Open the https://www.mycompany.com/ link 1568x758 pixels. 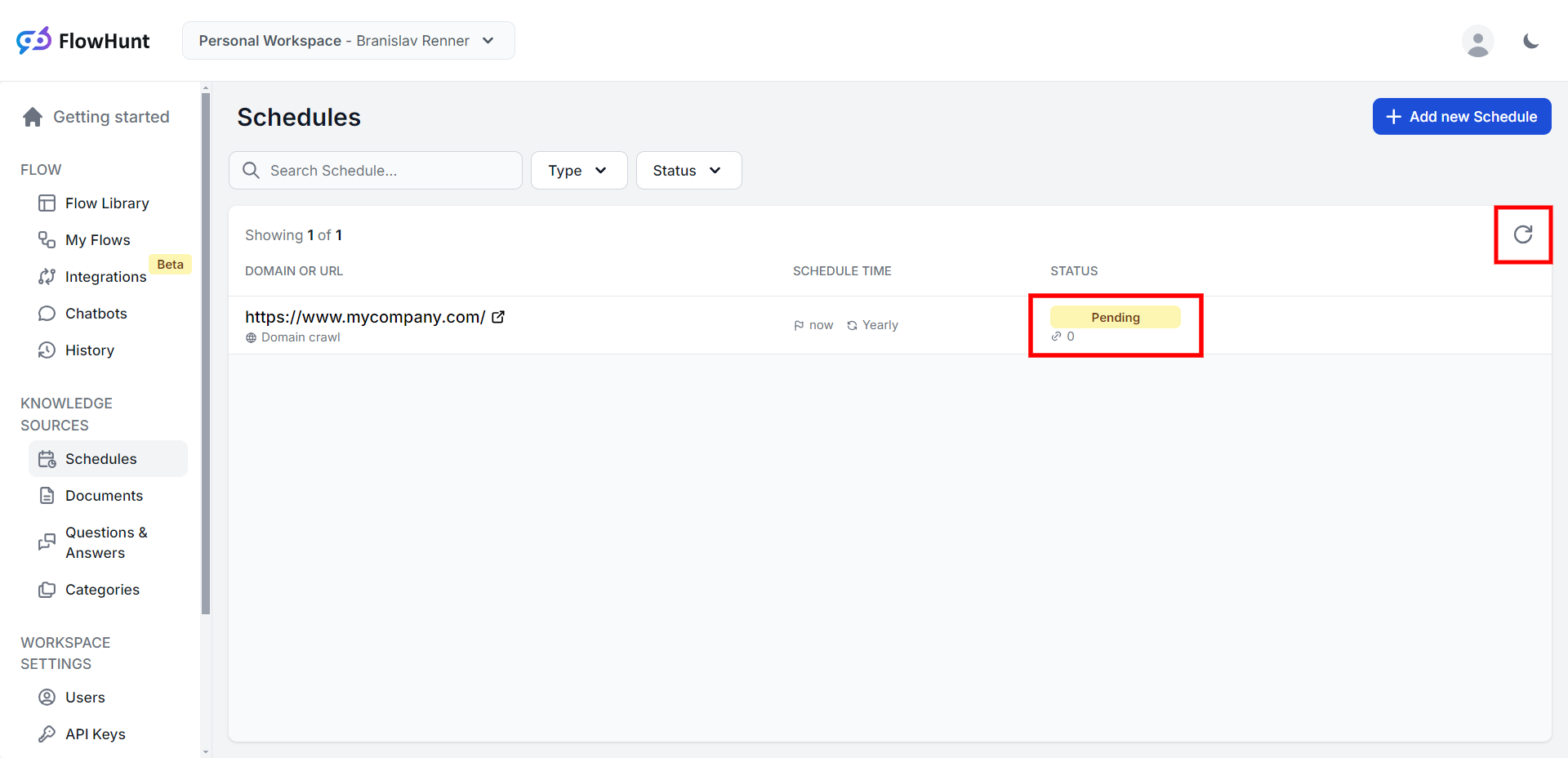point(365,317)
